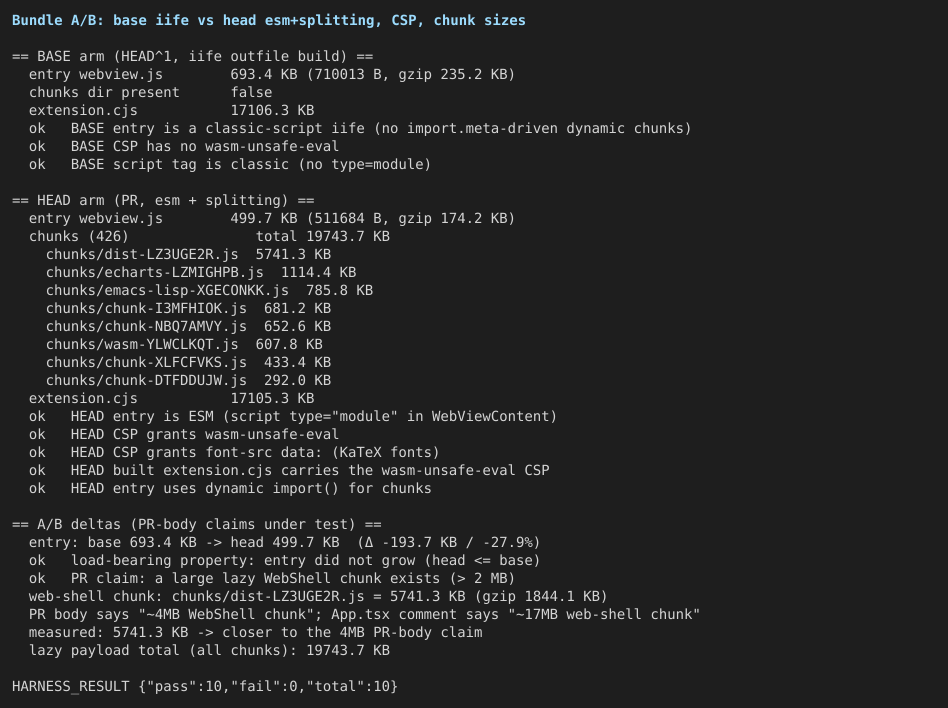
Task: Click chunks/echarts-LZMIGHPB.js file path
Action: pyautogui.click(x=155, y=273)
